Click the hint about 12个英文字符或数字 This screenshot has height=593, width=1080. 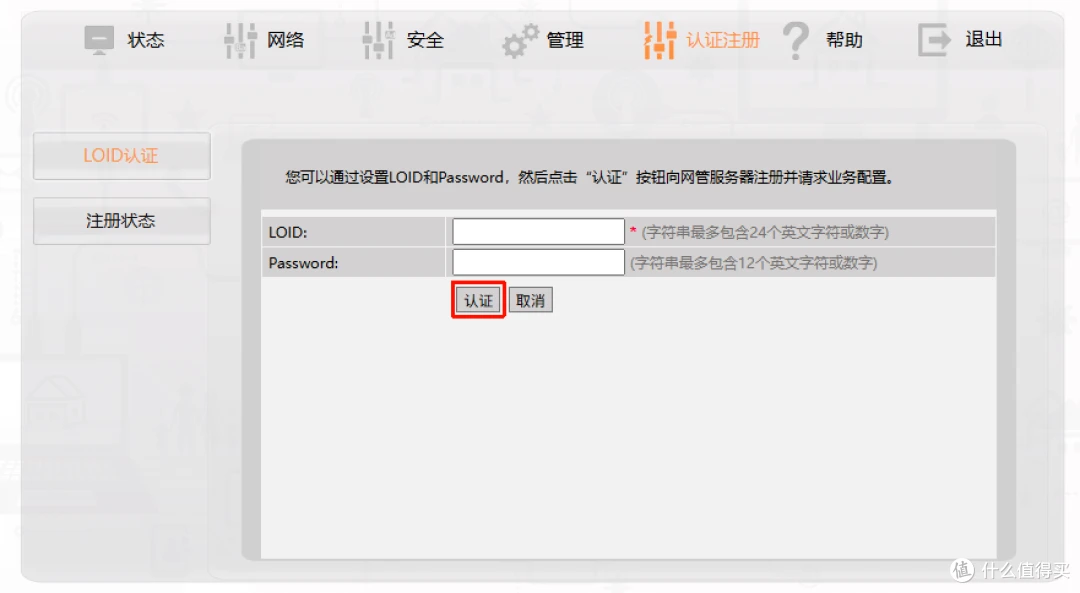point(754,263)
